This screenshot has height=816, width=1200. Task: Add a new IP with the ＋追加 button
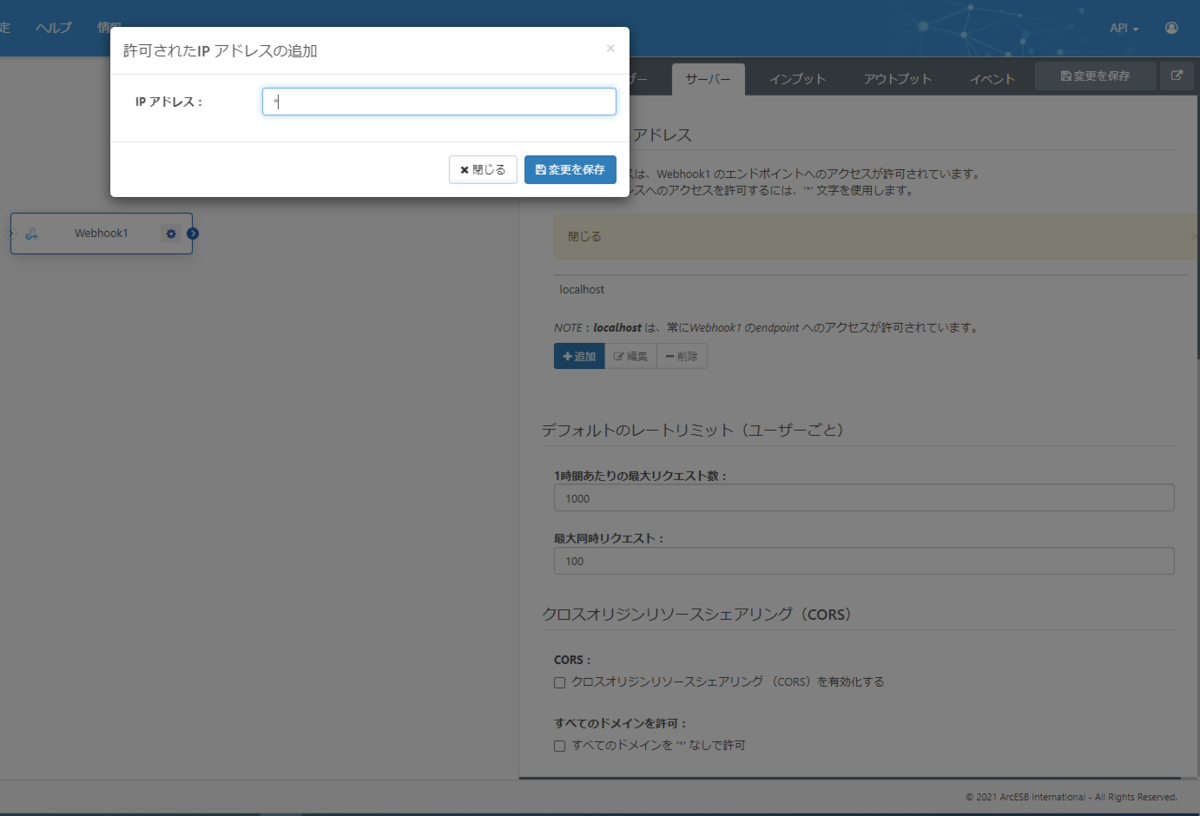click(x=579, y=355)
